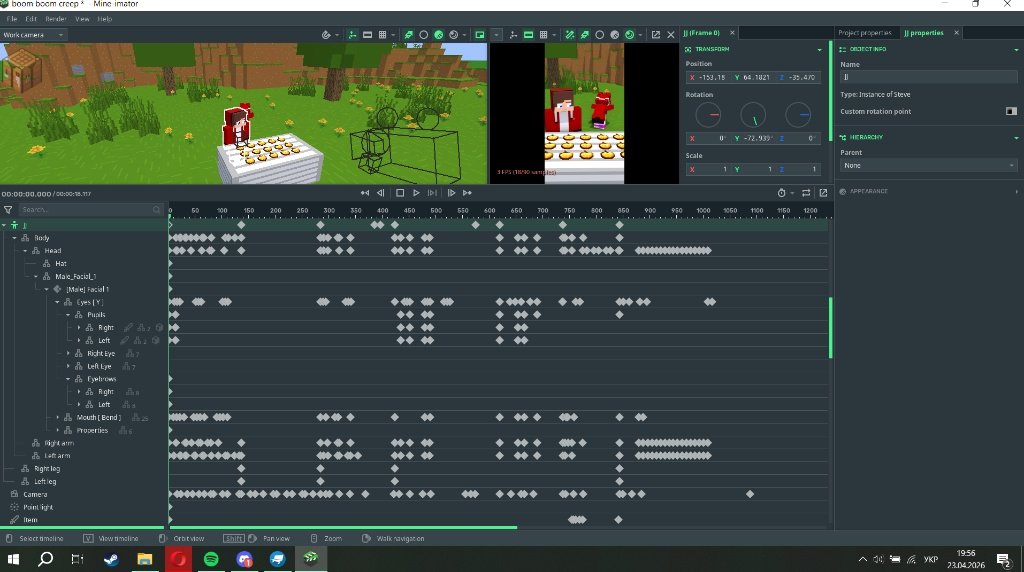
Task: Click the timeline filter funnel icon
Action: (x=8, y=210)
